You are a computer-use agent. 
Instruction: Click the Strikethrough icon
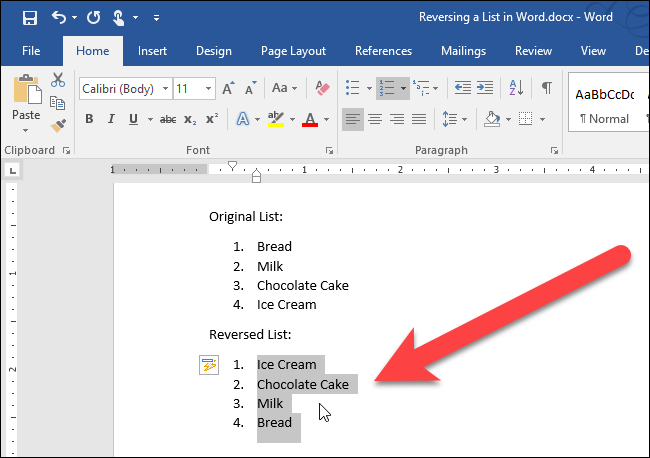tap(167, 120)
